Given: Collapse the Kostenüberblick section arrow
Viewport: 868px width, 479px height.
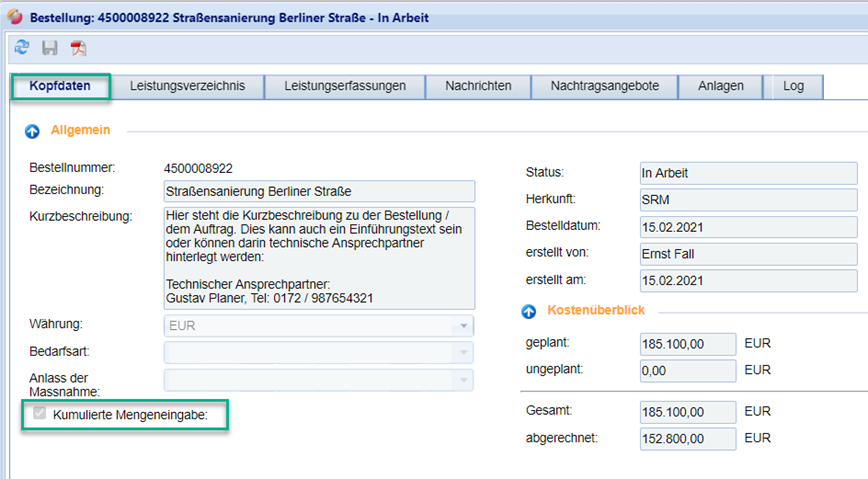Looking at the screenshot, I should [529, 312].
